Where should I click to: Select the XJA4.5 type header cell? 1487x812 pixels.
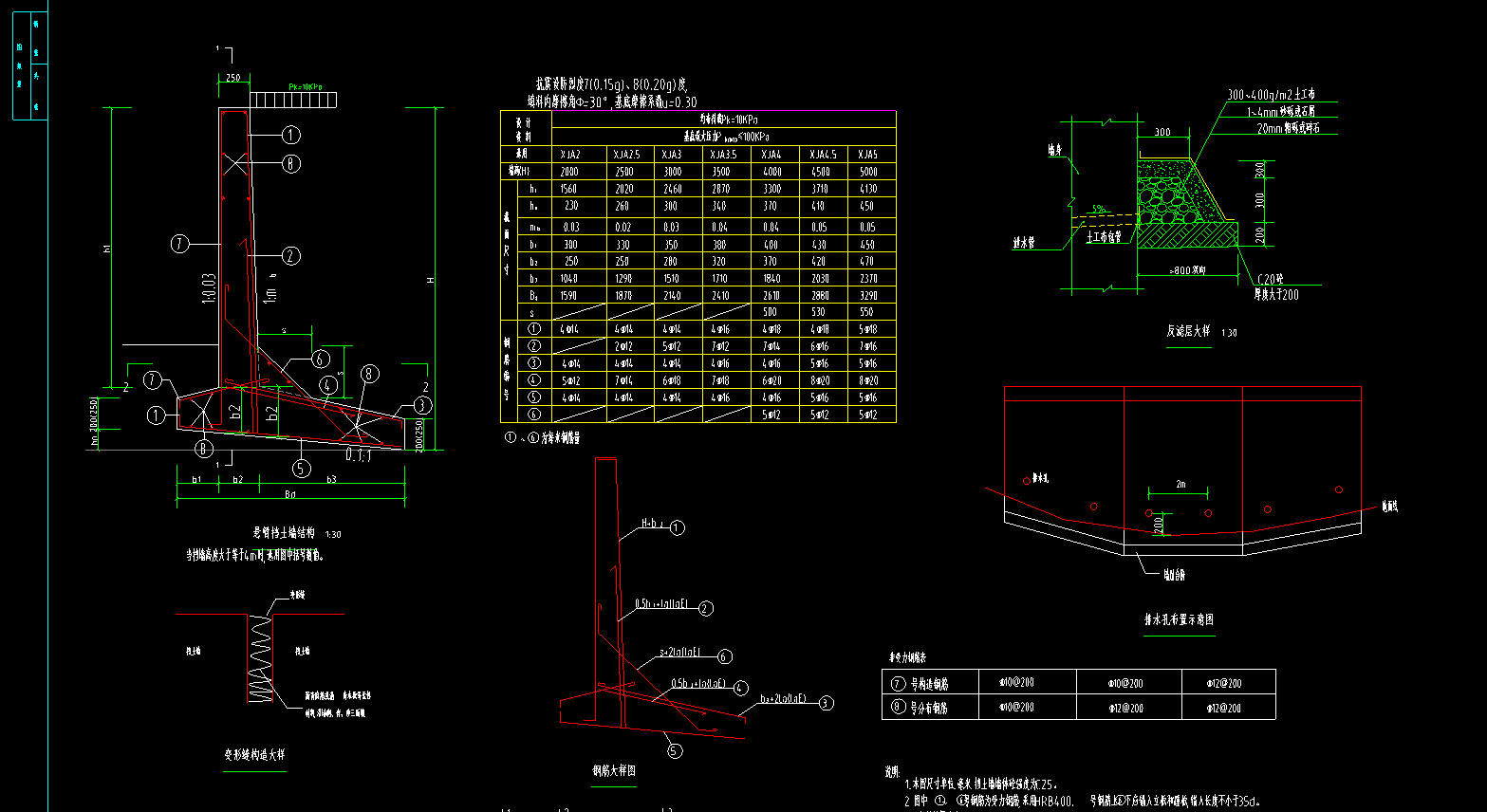823,155
